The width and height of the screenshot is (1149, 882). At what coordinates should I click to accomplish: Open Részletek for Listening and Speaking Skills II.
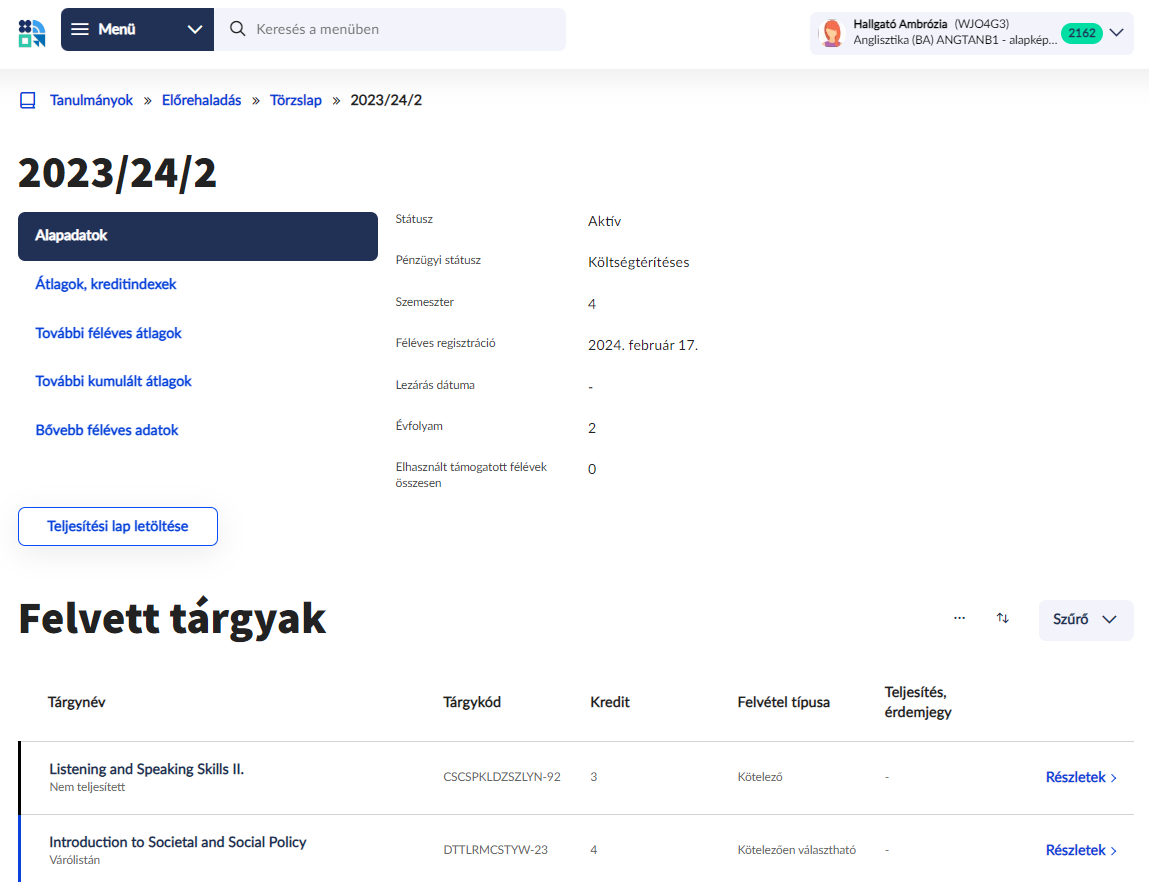[1081, 777]
